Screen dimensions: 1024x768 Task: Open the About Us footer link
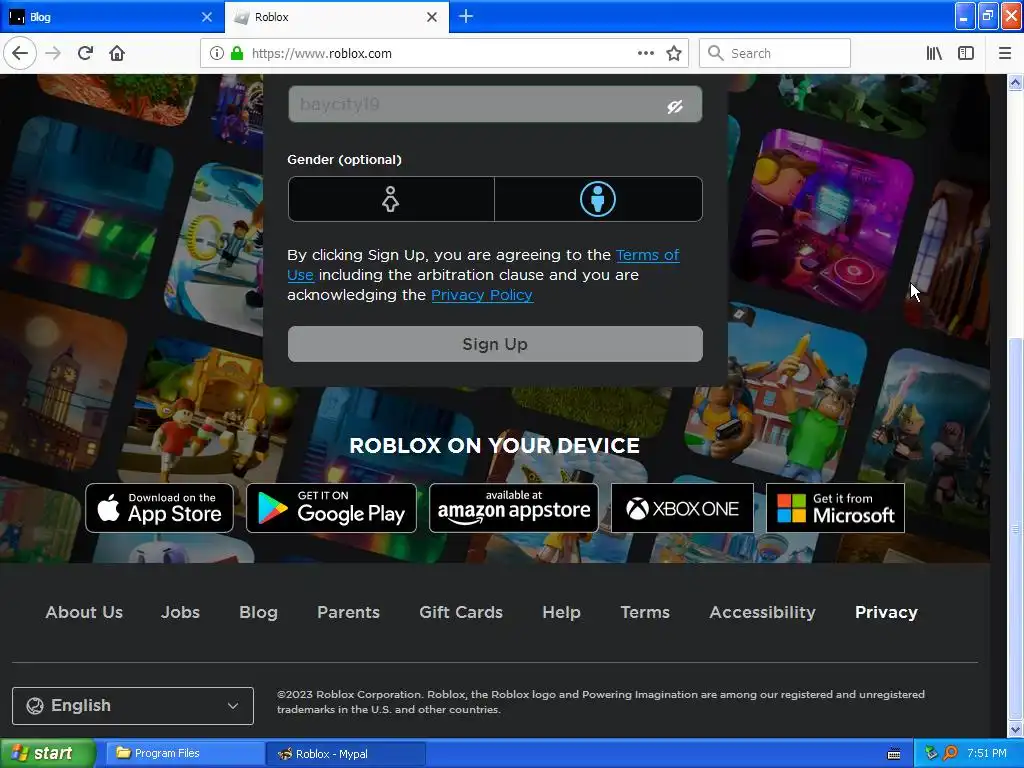coord(84,613)
